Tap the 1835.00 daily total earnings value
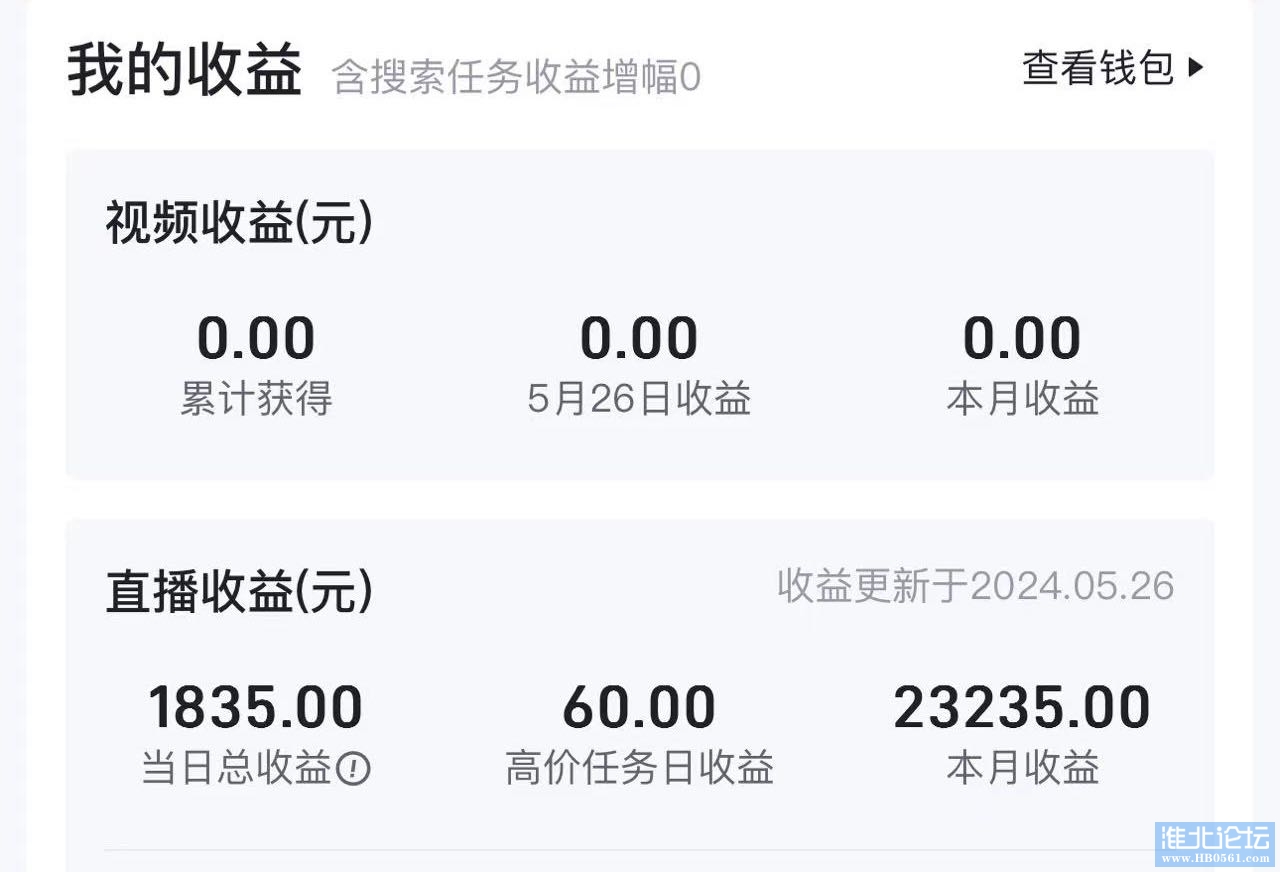The image size is (1280, 872). (256, 707)
